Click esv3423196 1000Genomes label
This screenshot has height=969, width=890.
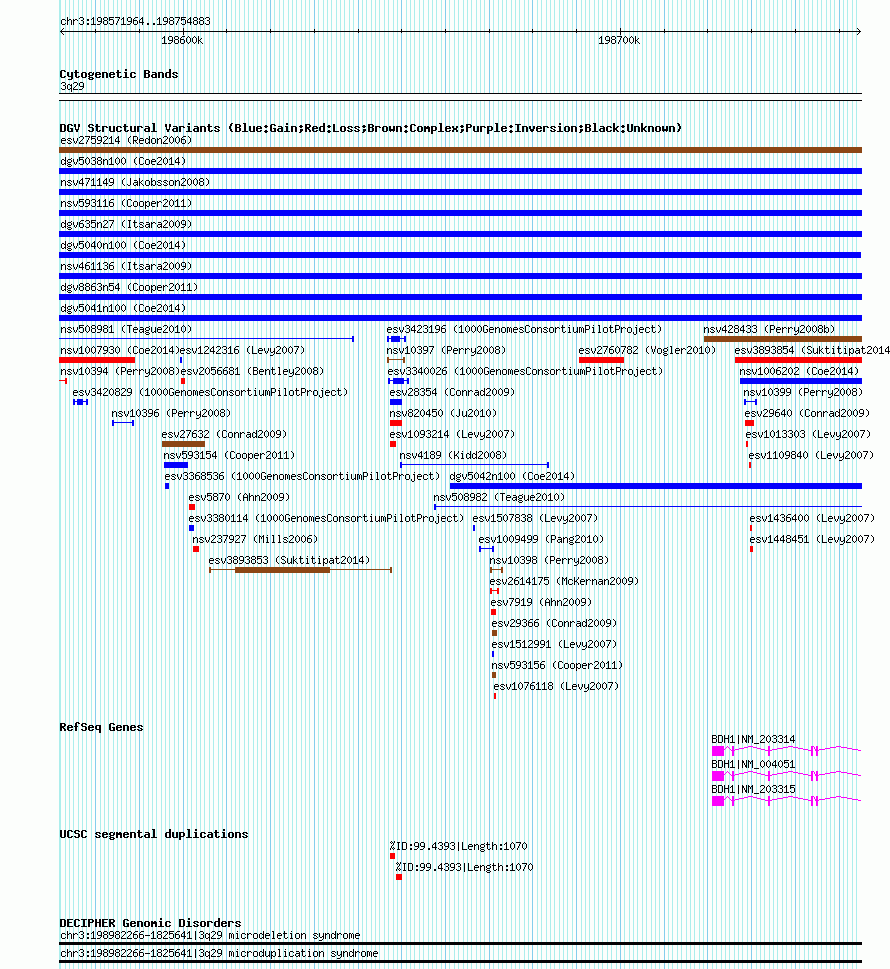524,329
